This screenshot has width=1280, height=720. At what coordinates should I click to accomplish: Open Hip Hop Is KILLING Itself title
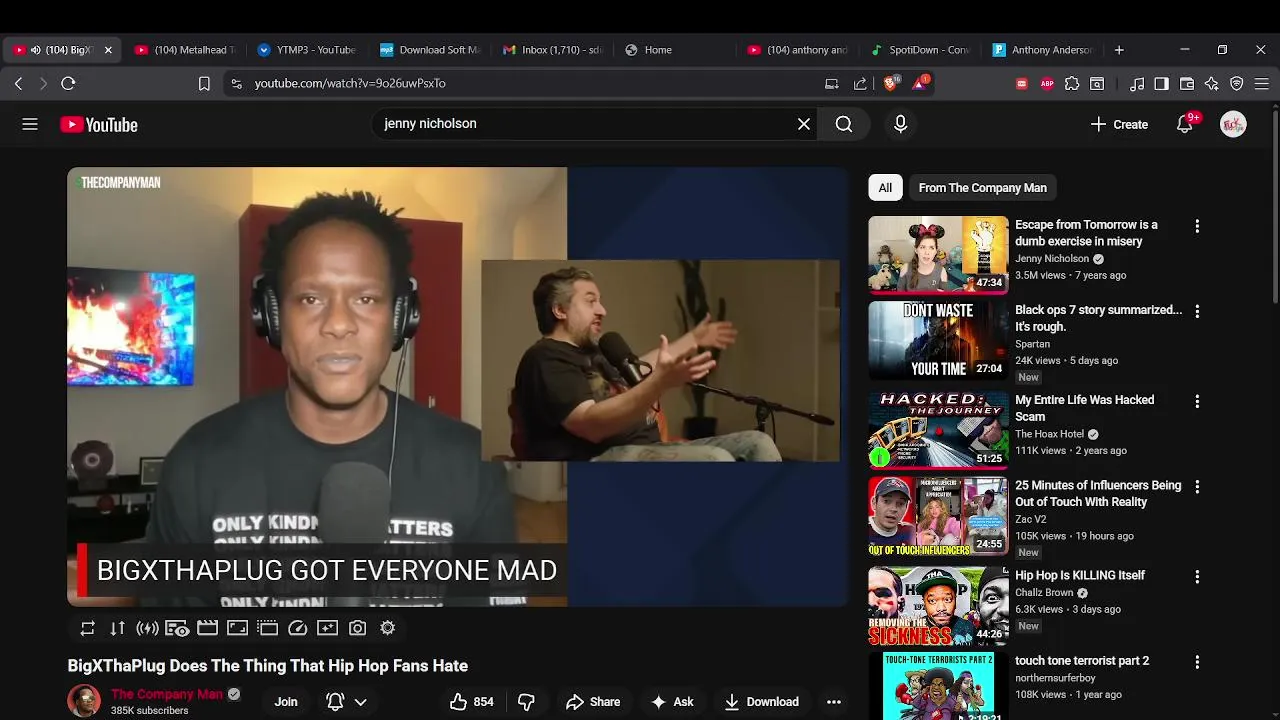pos(1080,575)
